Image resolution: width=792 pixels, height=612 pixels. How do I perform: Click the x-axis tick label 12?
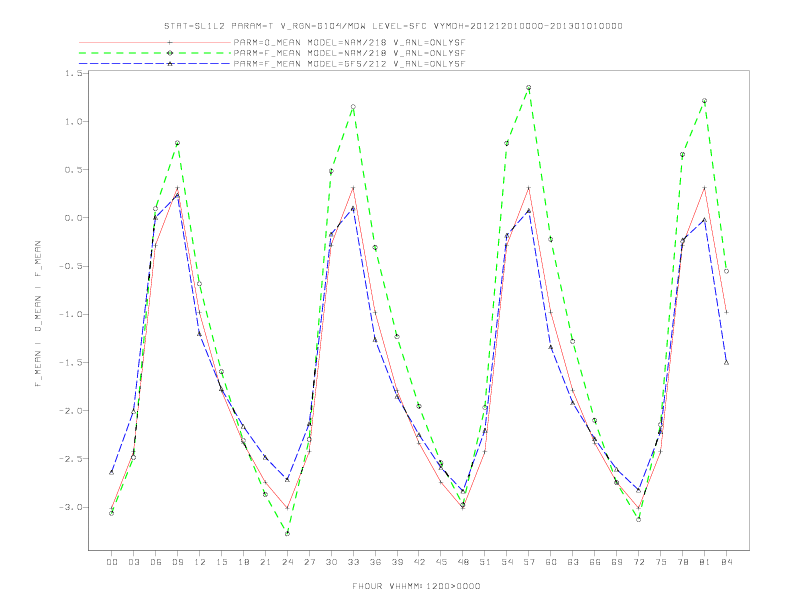pyautogui.click(x=200, y=562)
